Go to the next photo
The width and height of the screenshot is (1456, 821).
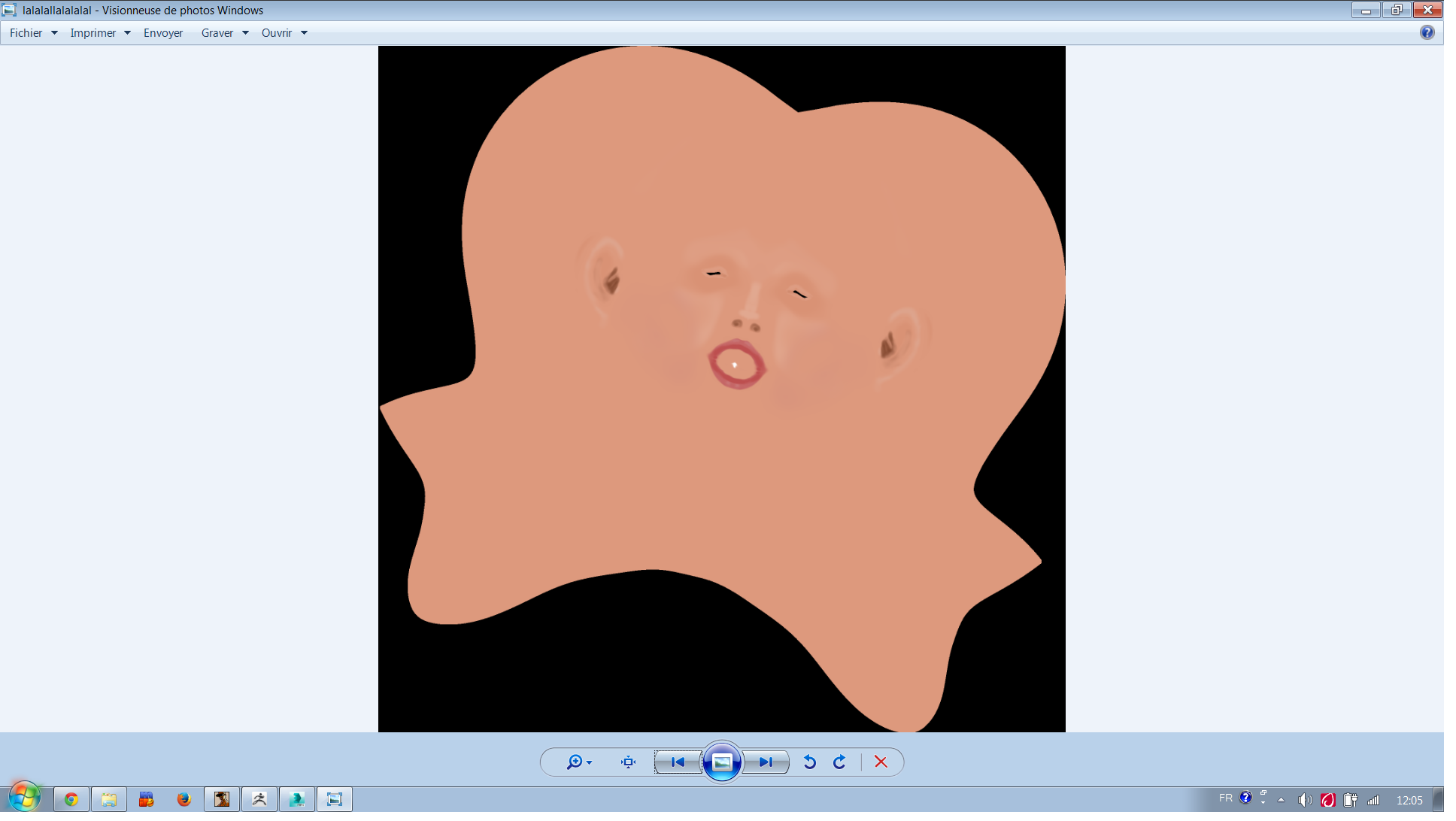(x=766, y=762)
